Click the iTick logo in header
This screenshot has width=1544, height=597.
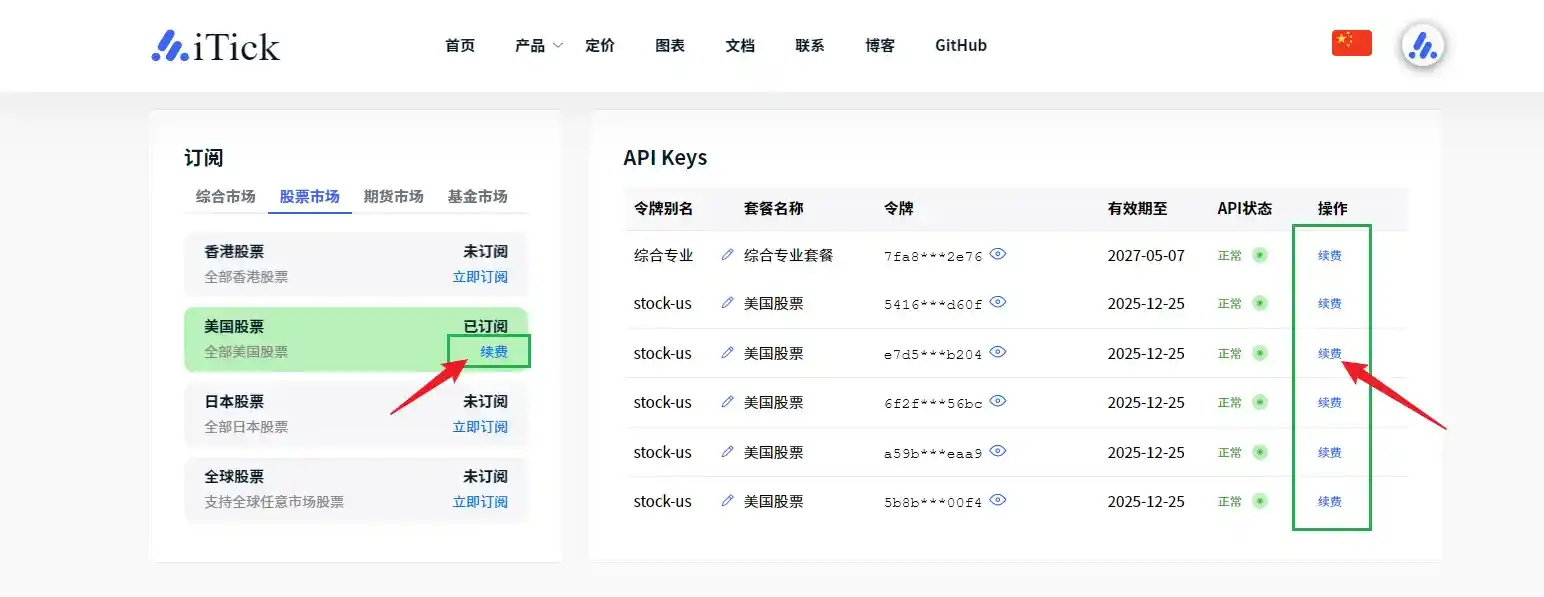tap(216, 46)
